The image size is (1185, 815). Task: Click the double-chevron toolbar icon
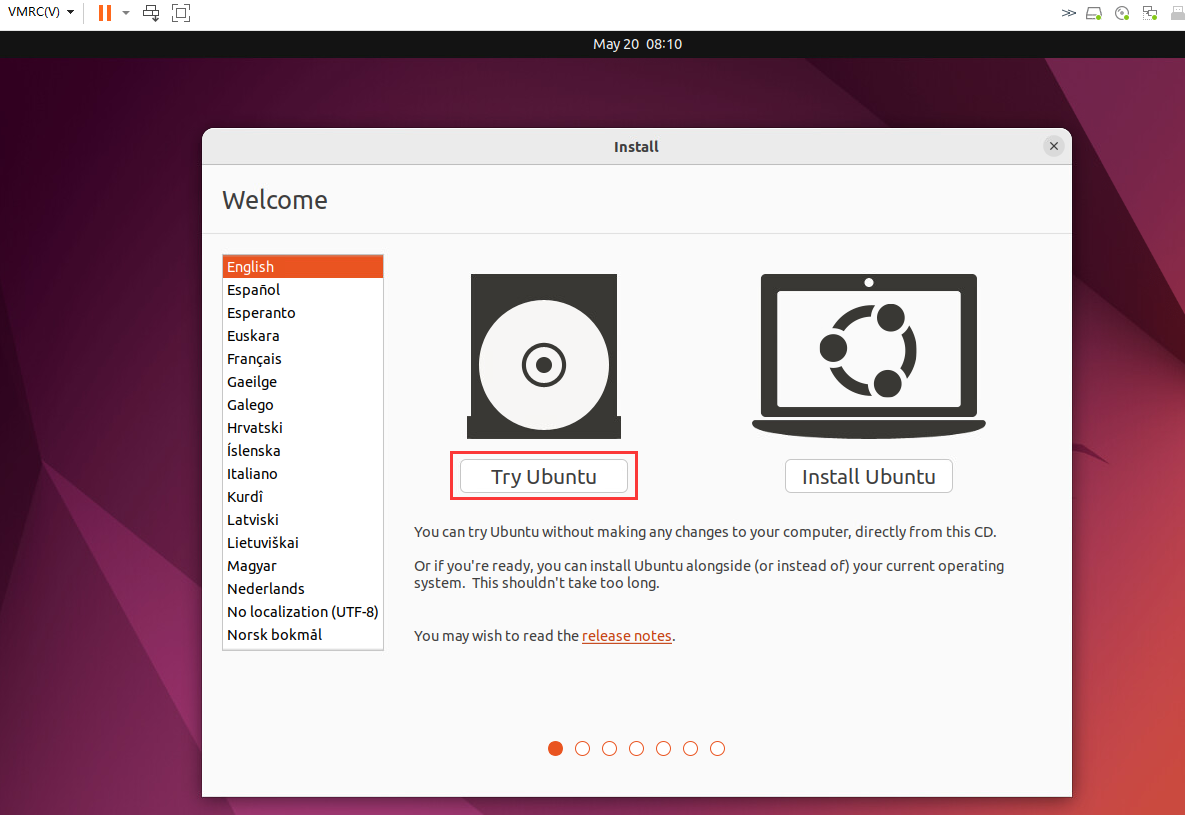click(x=1068, y=13)
